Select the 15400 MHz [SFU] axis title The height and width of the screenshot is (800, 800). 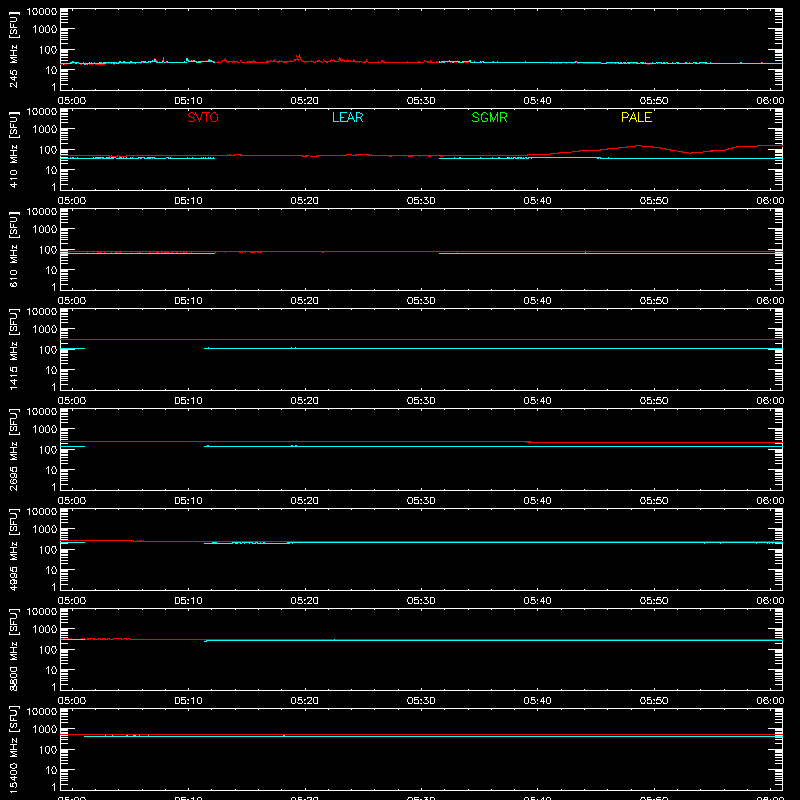(13, 749)
